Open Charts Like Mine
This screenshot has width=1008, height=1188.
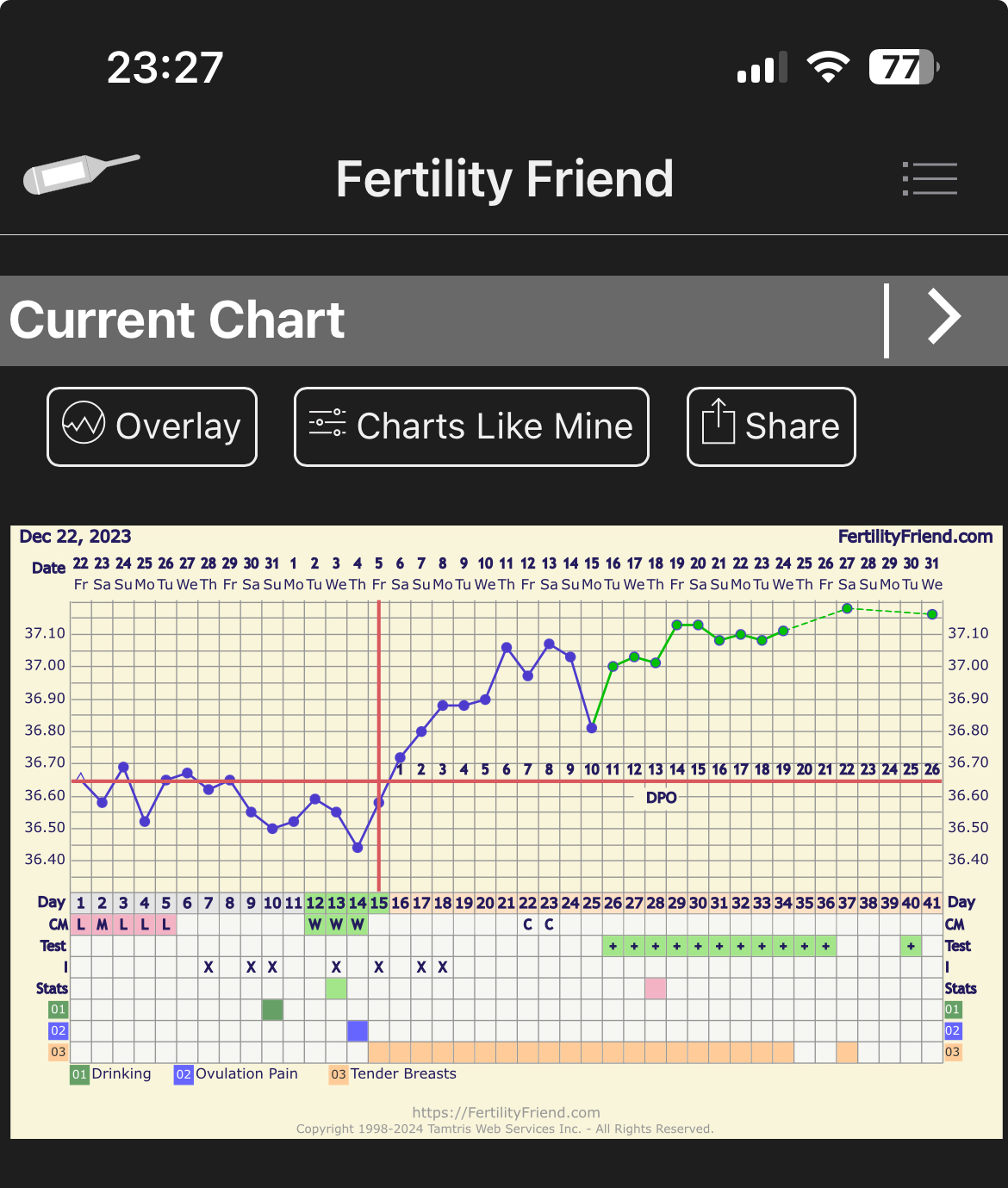click(x=471, y=426)
